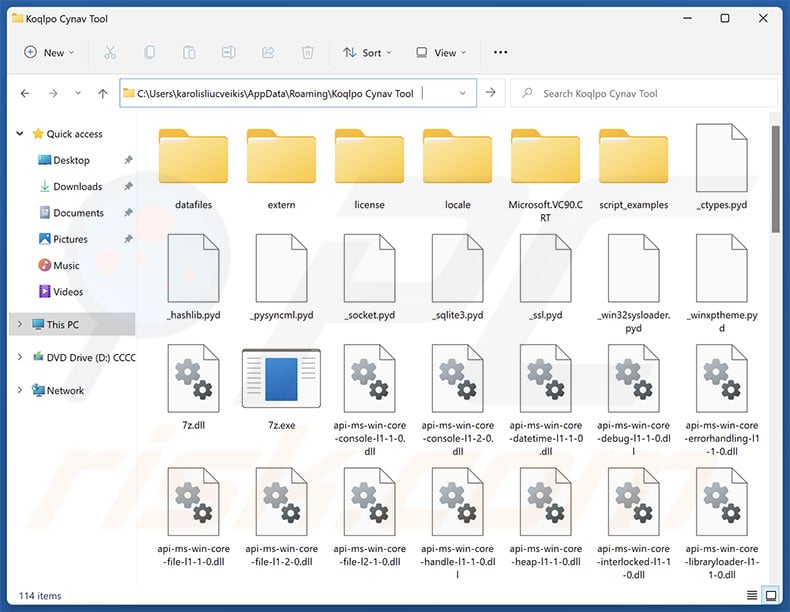Open the New dropdown menu

(x=49, y=52)
